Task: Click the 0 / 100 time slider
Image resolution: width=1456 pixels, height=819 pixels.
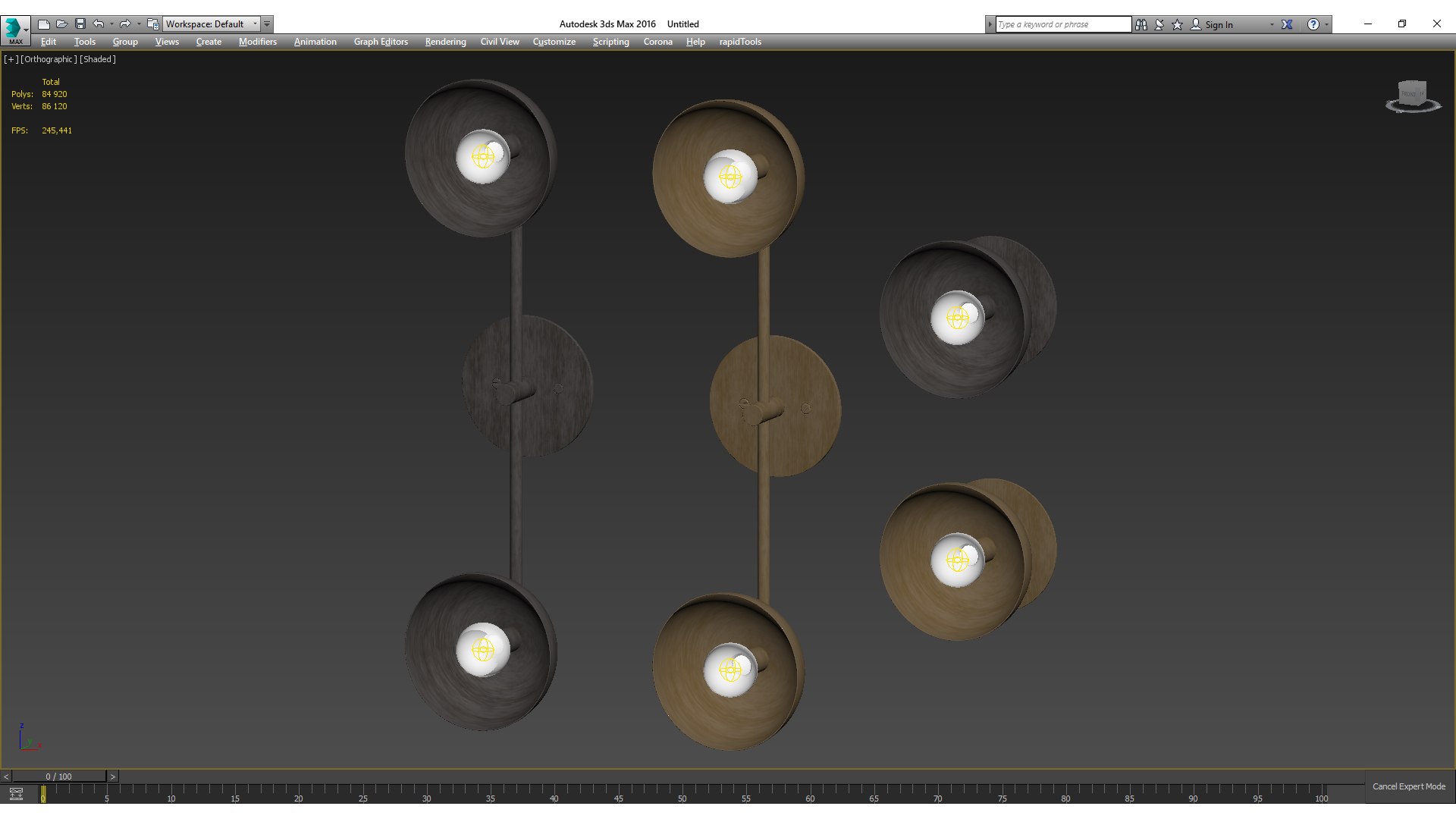Action: 58,777
